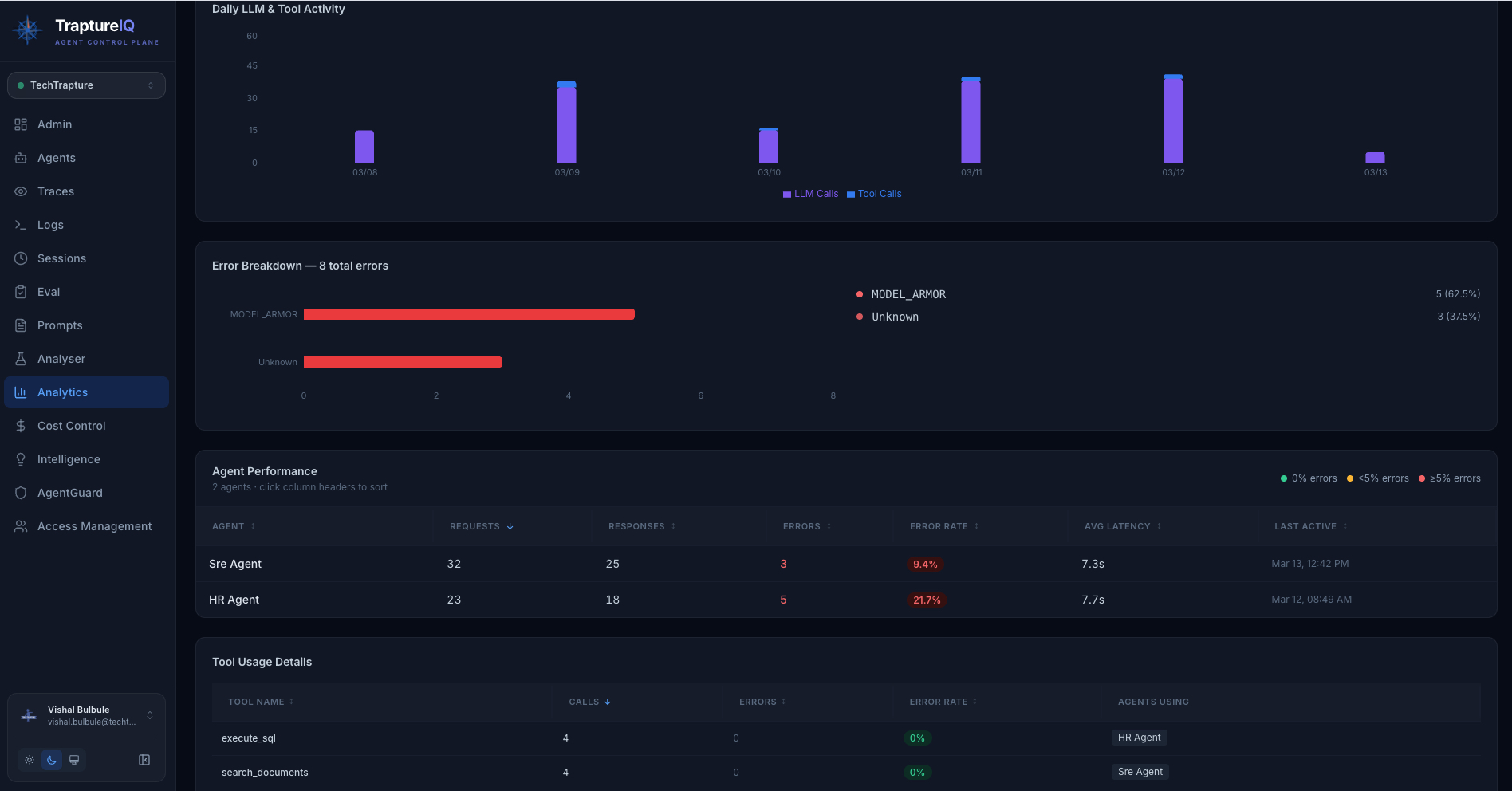Open Traces using the eye icon

(x=21, y=191)
